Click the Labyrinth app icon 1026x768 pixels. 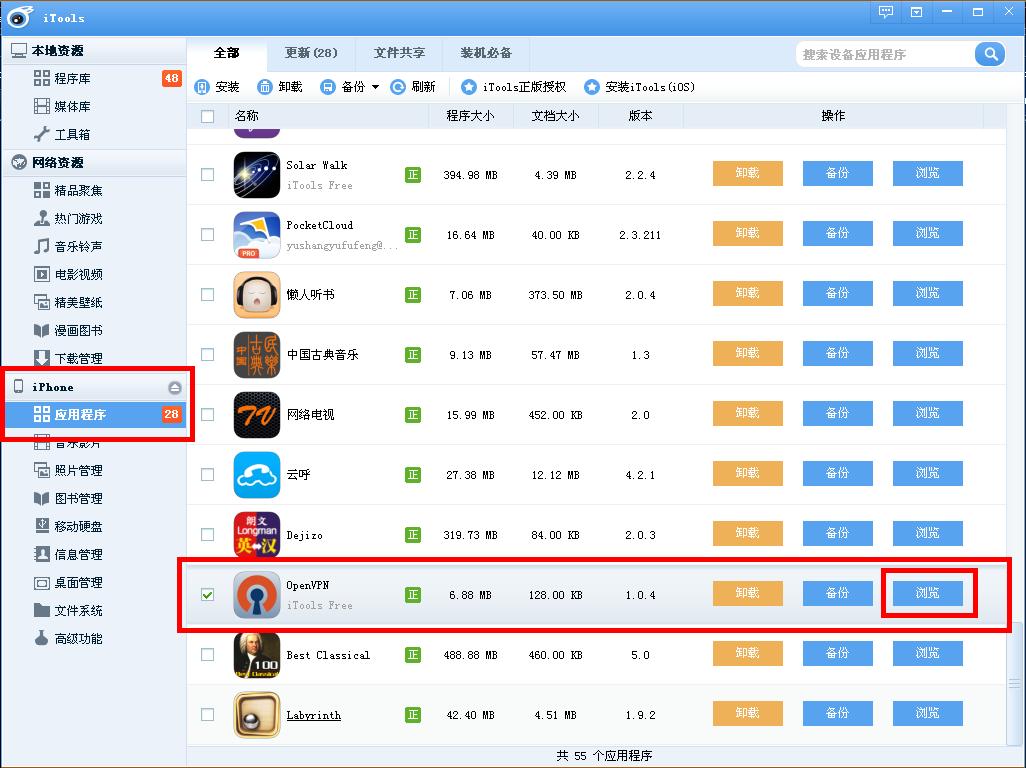point(257,715)
